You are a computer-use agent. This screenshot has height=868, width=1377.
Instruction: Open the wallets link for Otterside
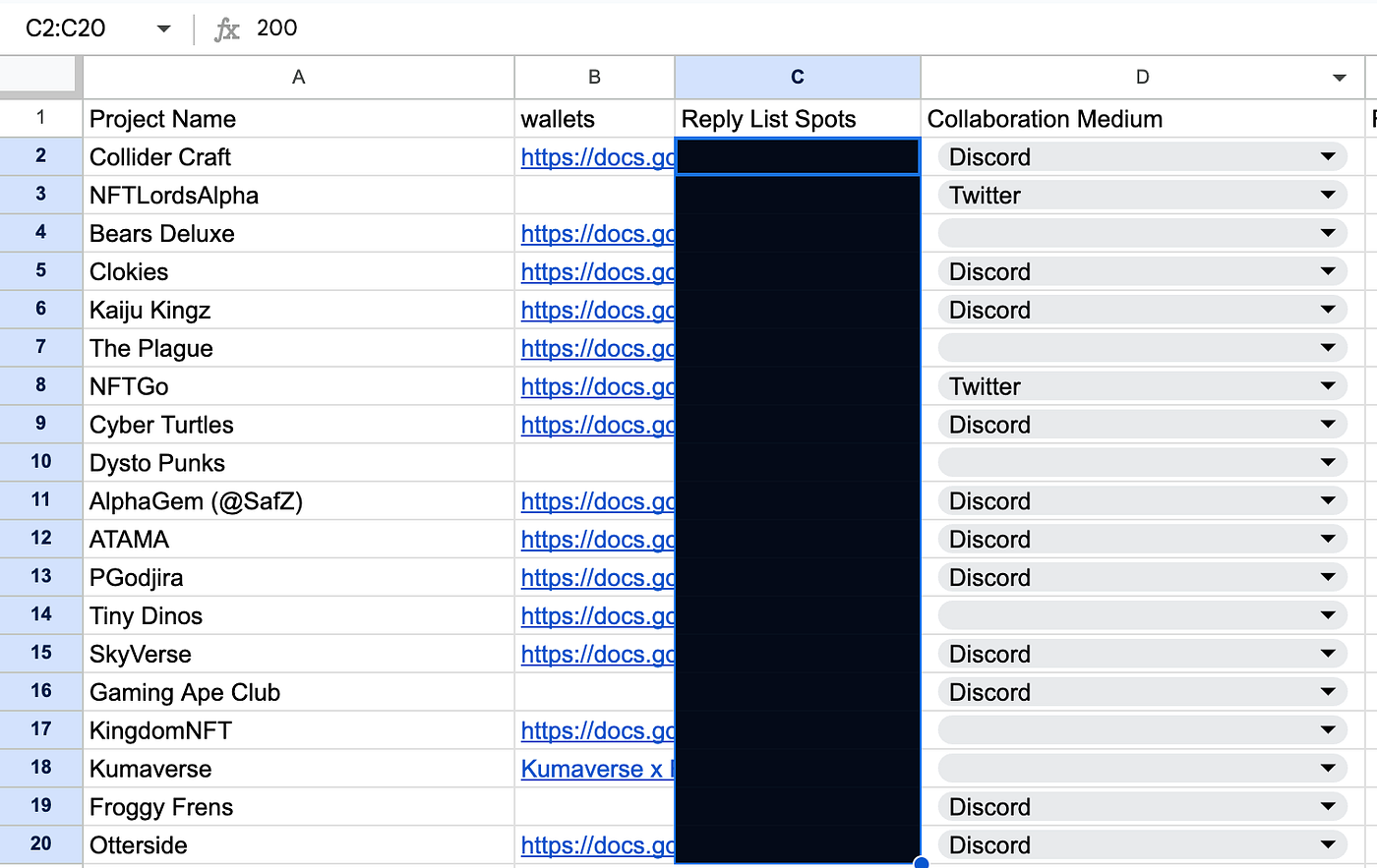(598, 845)
